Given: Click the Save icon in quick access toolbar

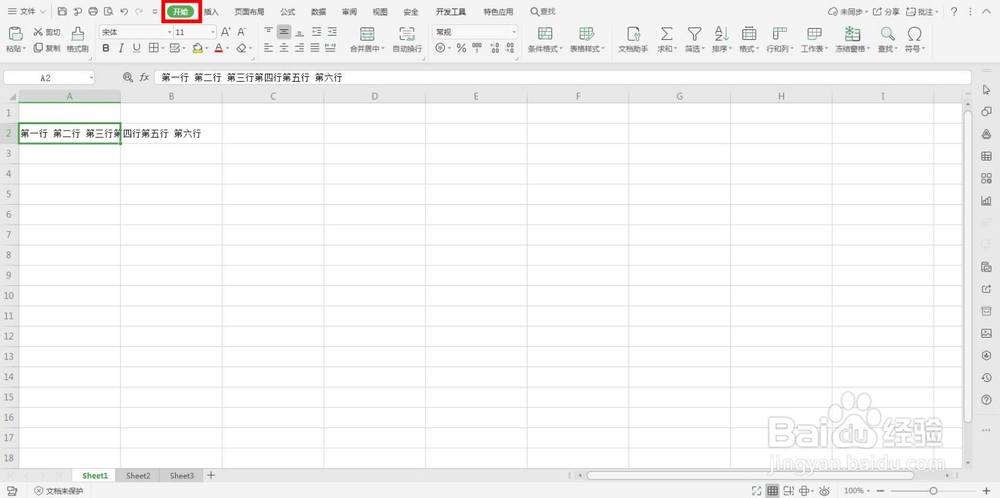Looking at the screenshot, I should coord(62,11).
